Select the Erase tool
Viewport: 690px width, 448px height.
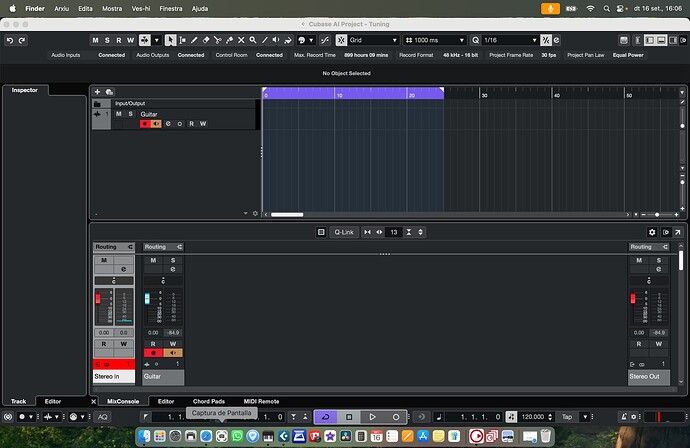point(206,40)
